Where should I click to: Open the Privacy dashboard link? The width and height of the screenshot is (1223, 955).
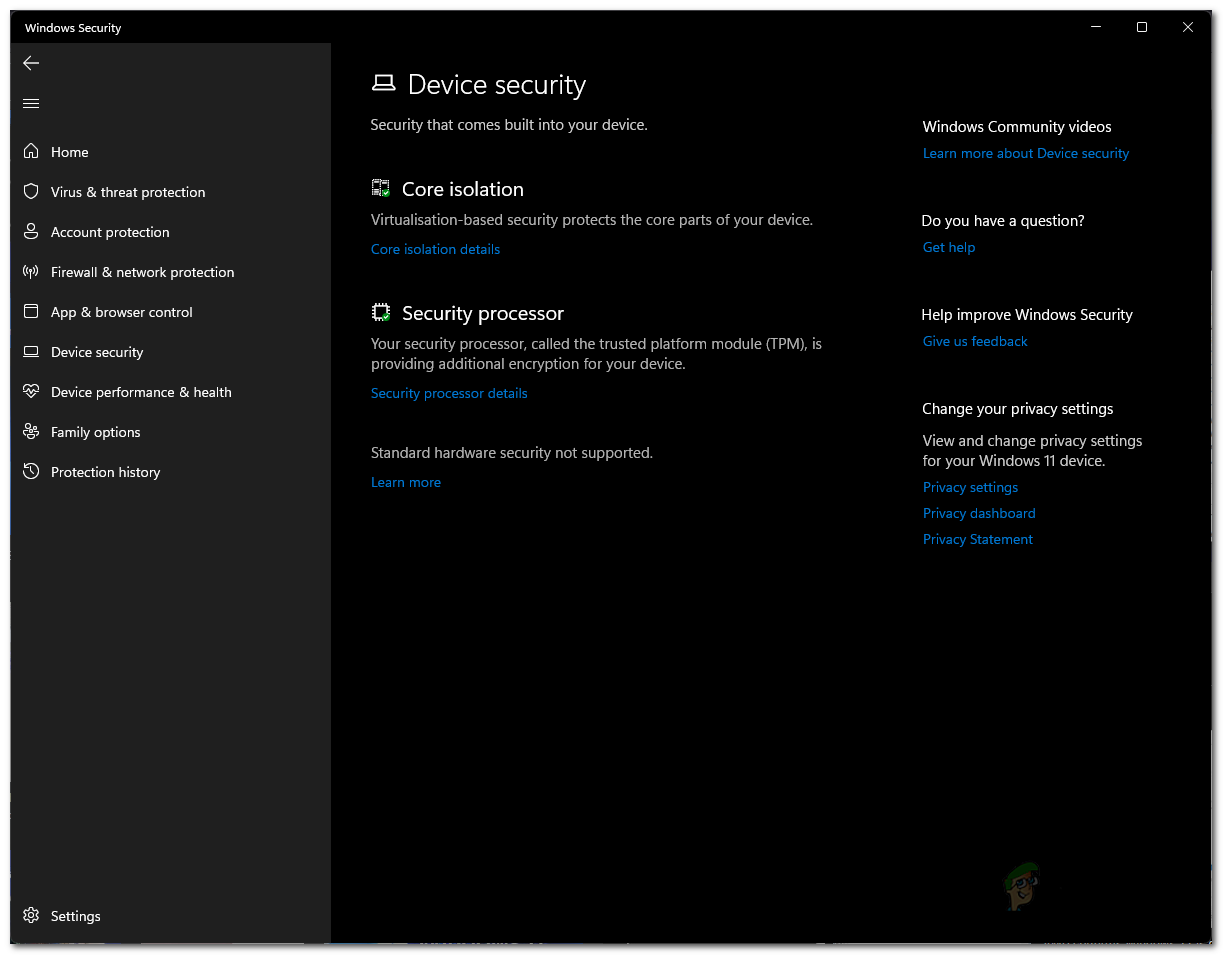tap(978, 512)
